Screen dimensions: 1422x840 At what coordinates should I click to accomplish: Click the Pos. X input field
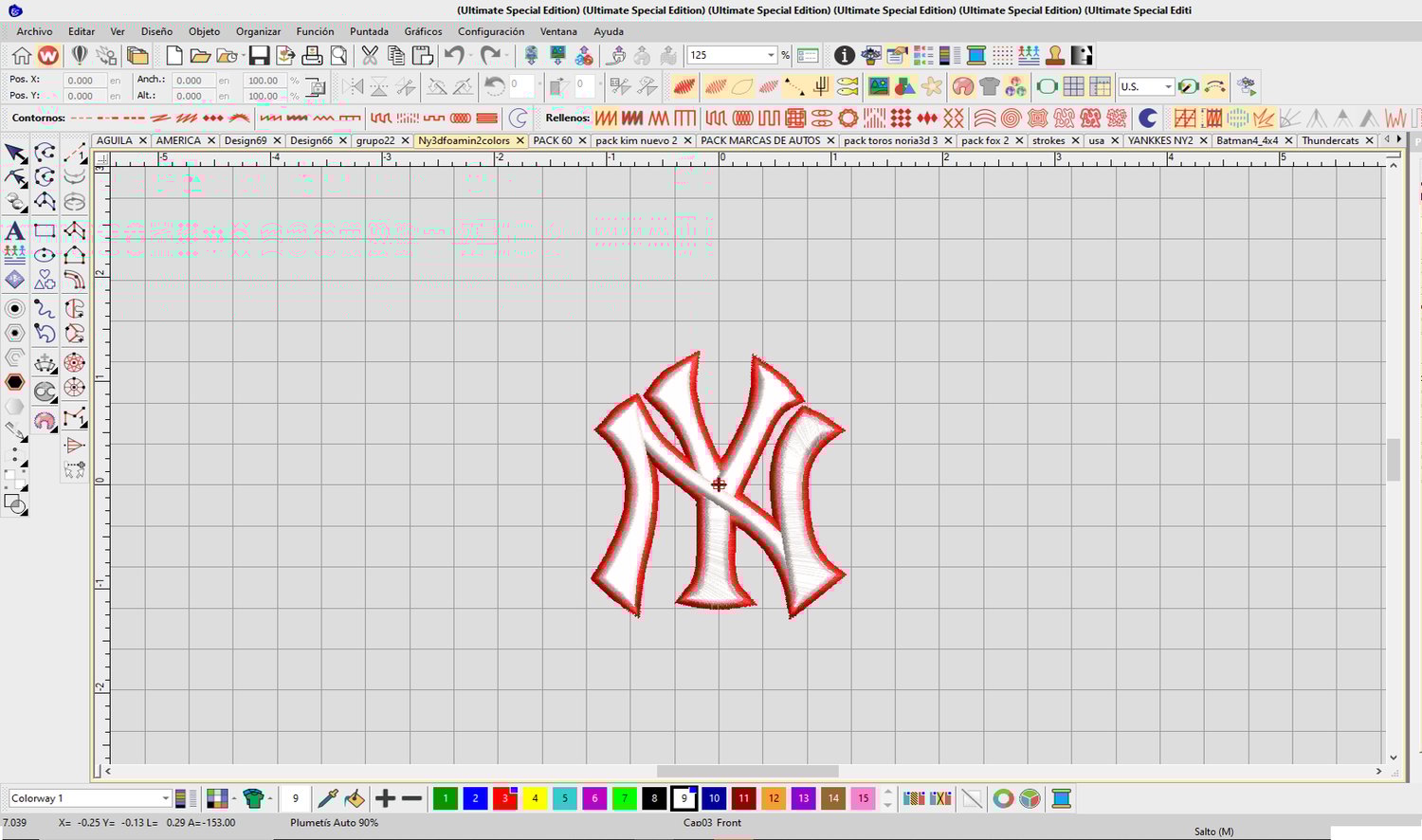click(84, 81)
